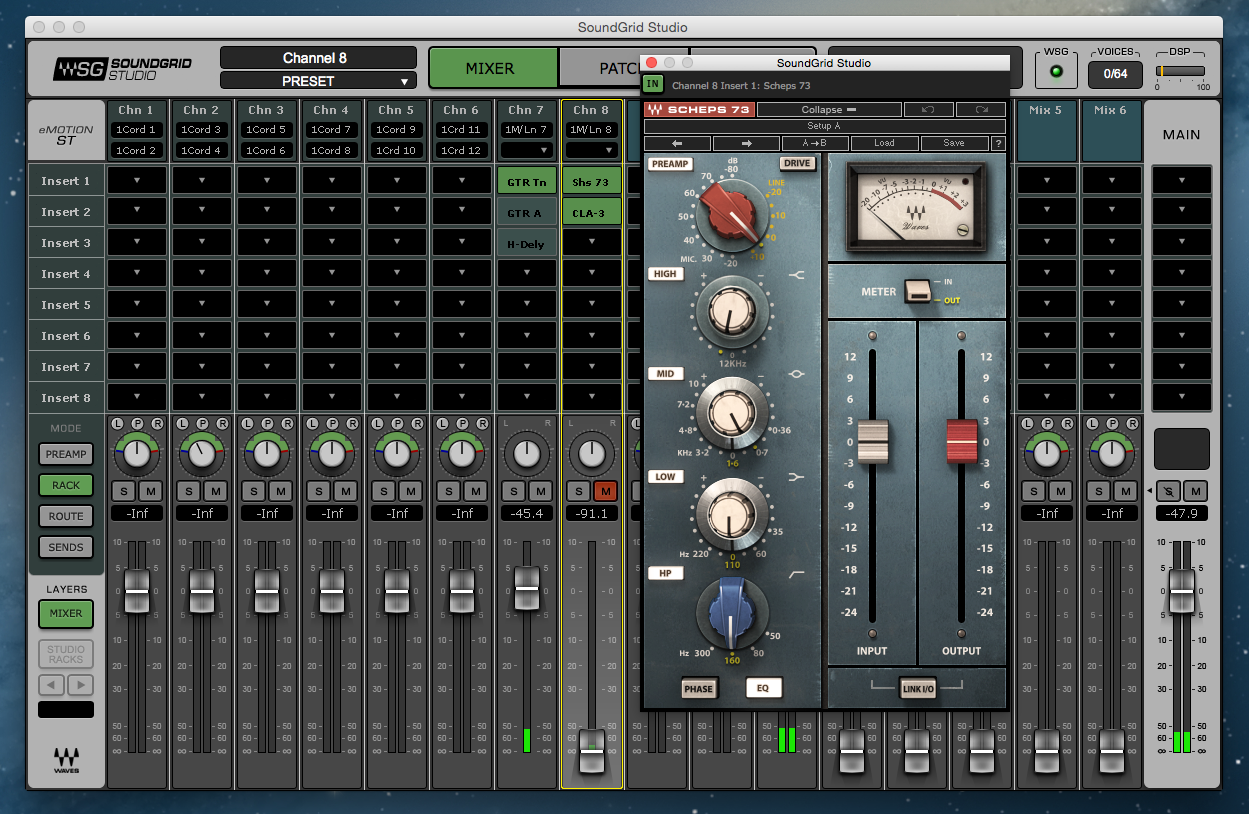Click the mid bell symbol beside MID knob
Screen dimensions: 1249x814
796,374
